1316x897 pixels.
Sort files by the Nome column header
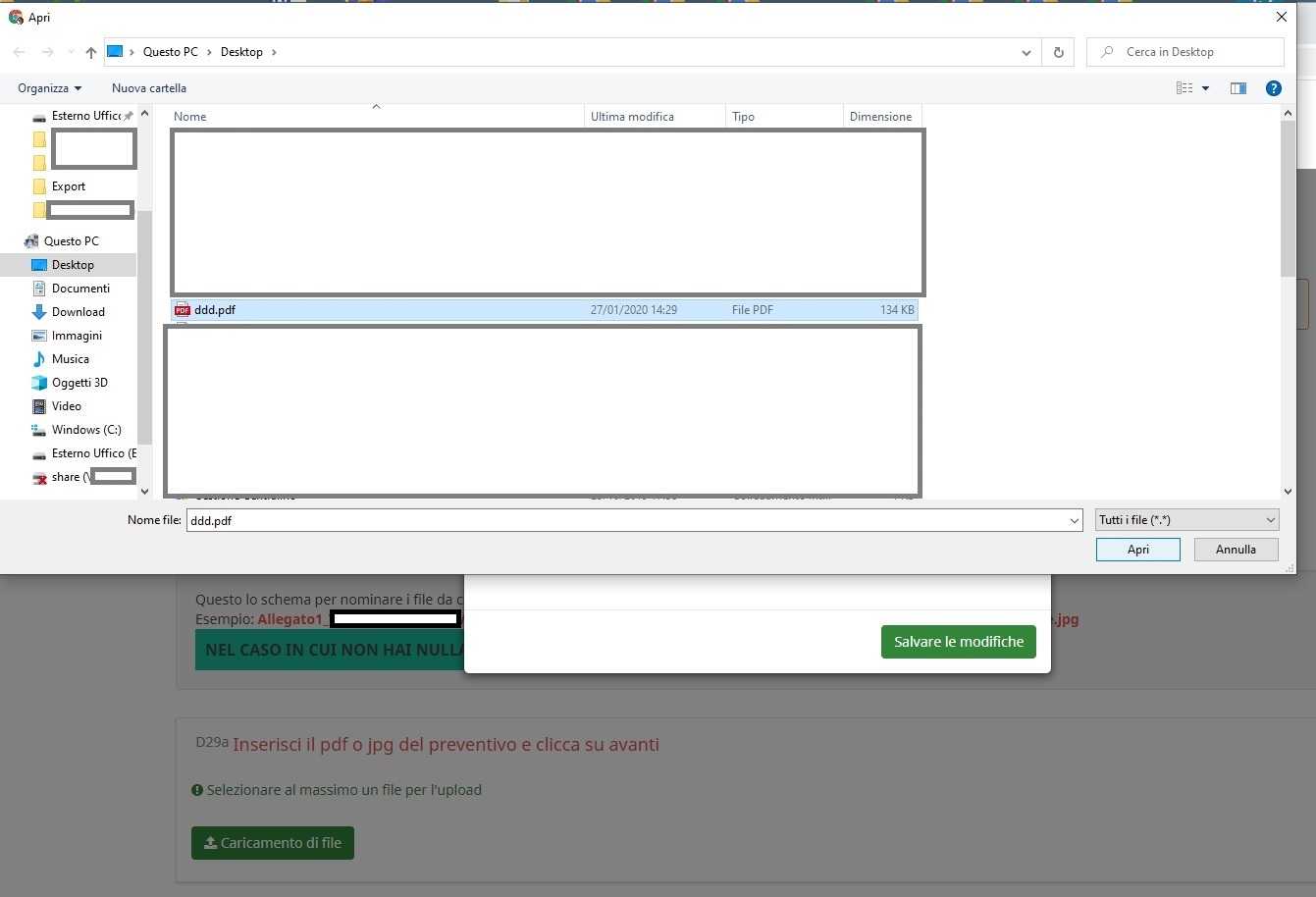377,117
